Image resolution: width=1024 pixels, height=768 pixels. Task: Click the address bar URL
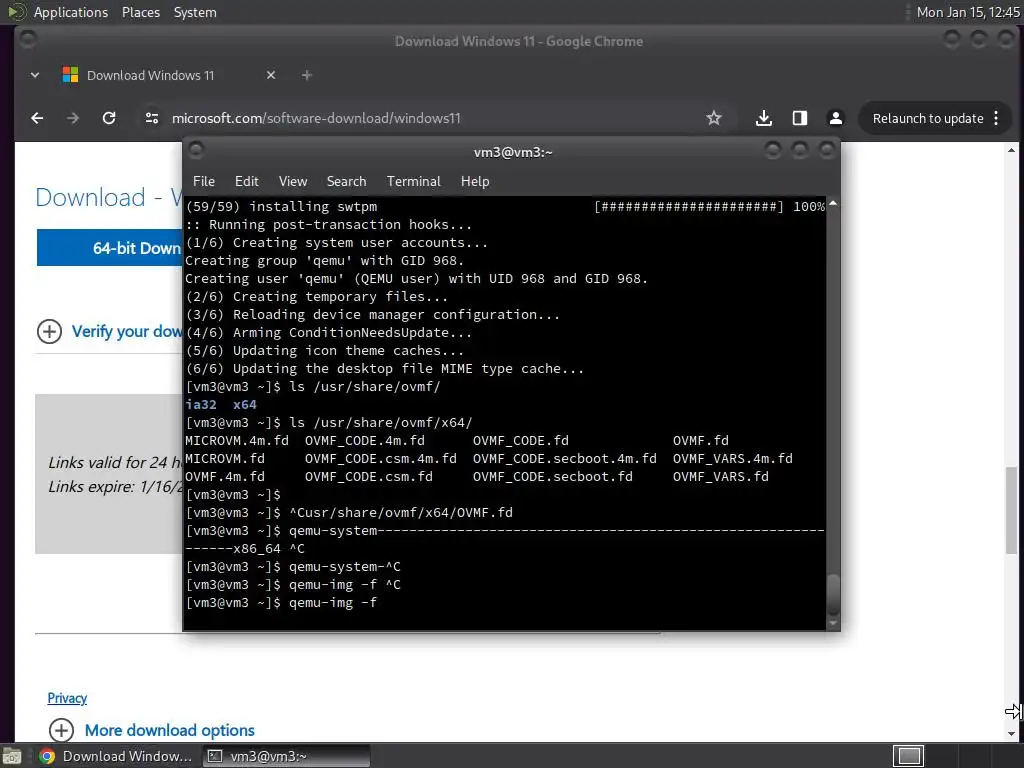coord(316,118)
